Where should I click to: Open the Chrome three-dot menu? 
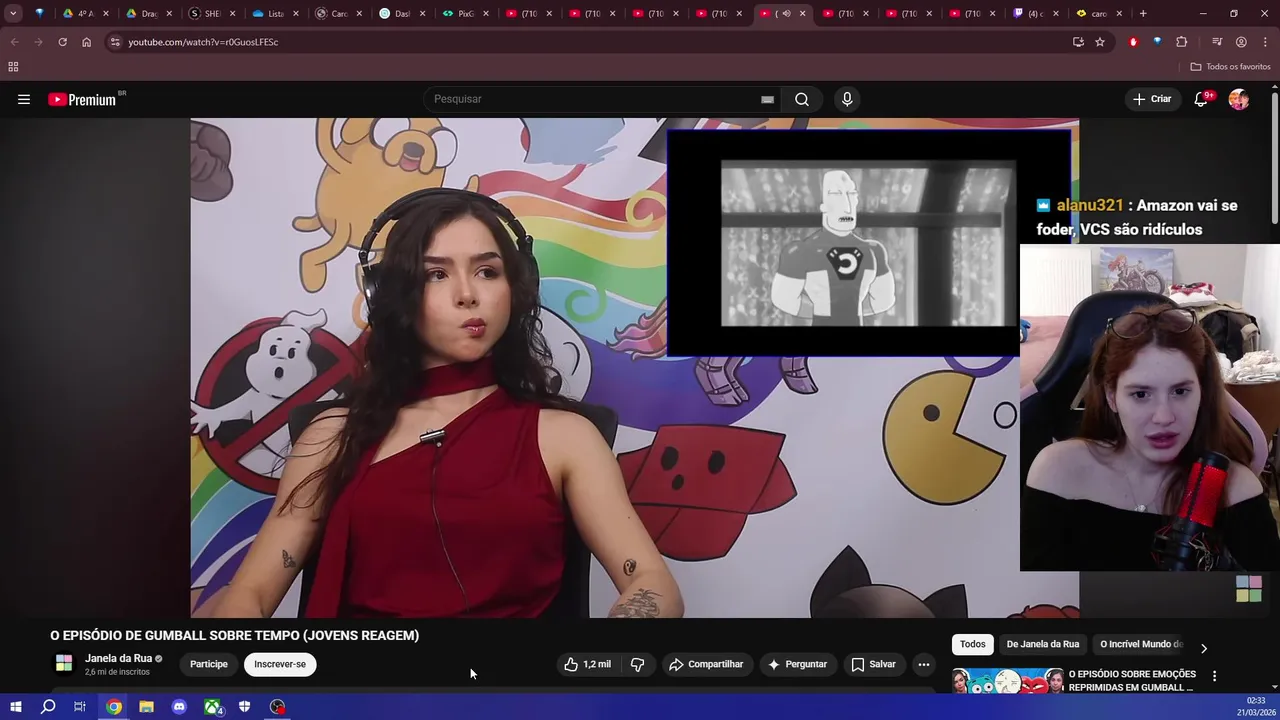coord(1266,42)
